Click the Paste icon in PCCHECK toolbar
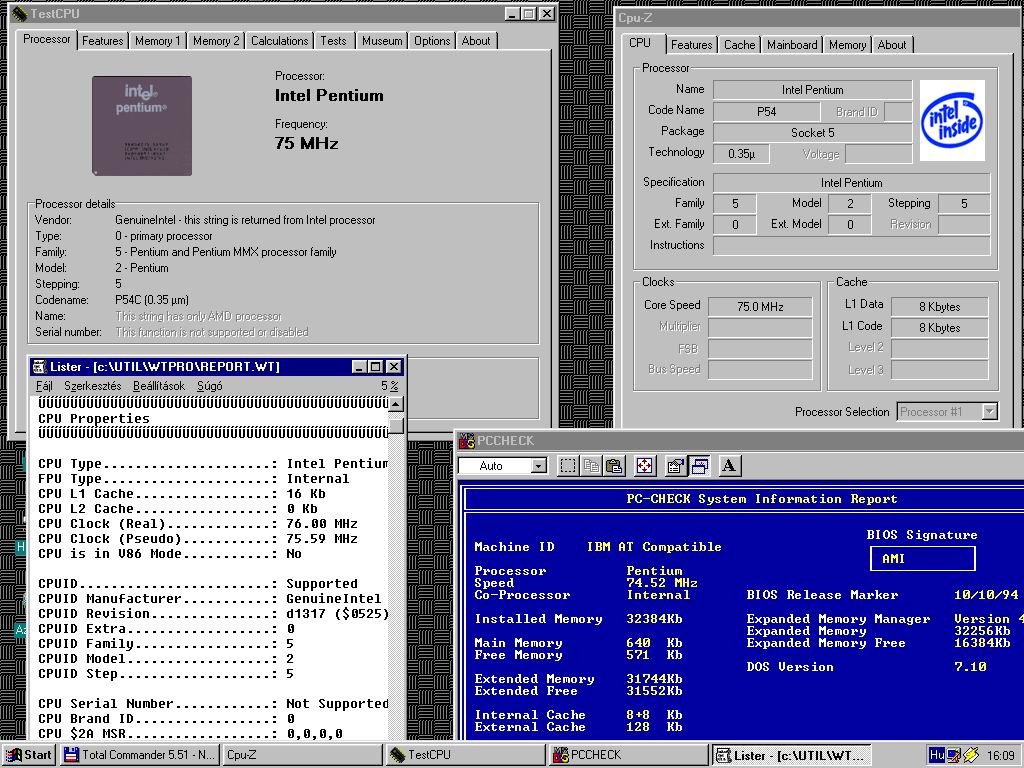 [x=614, y=466]
